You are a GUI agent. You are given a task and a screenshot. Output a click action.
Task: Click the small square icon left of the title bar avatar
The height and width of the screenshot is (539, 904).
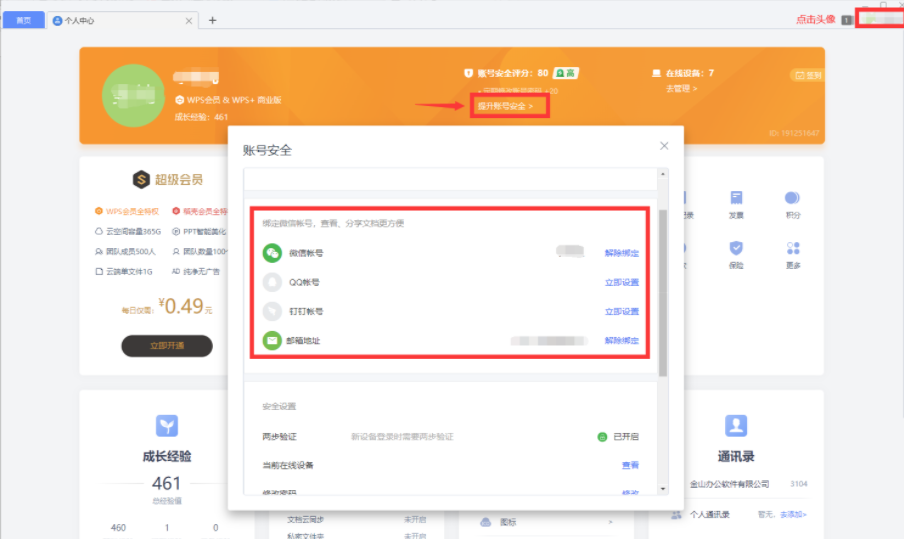pos(846,20)
